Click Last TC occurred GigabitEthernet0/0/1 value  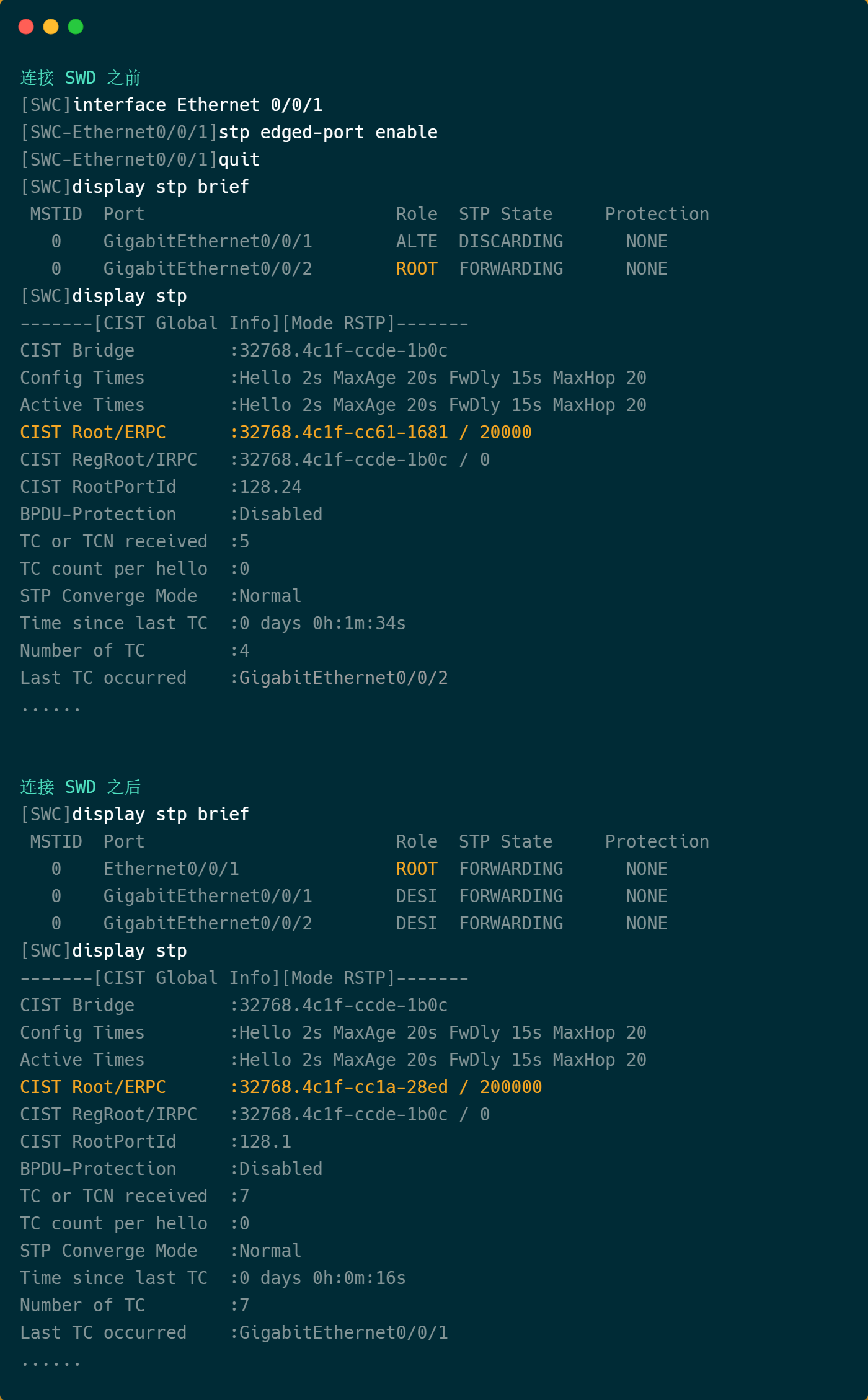tap(343, 1332)
